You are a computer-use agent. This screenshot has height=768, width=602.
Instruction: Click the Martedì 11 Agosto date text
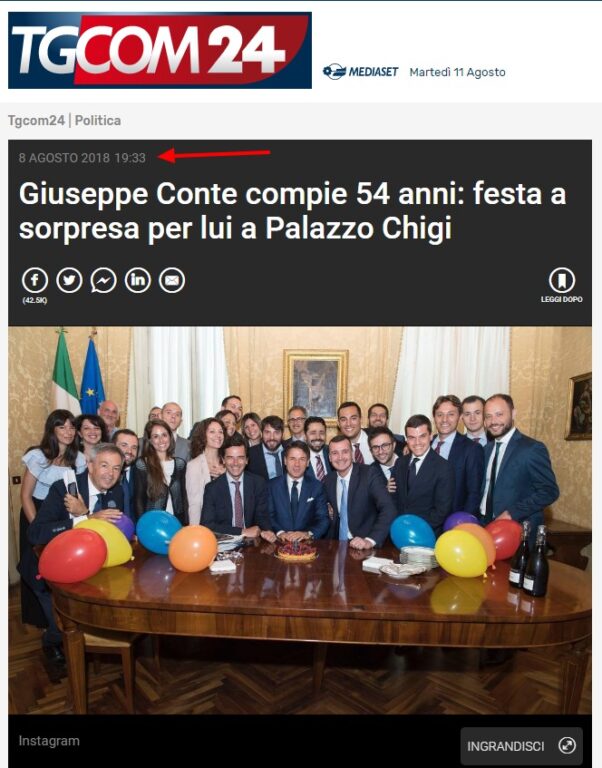[x=458, y=72]
